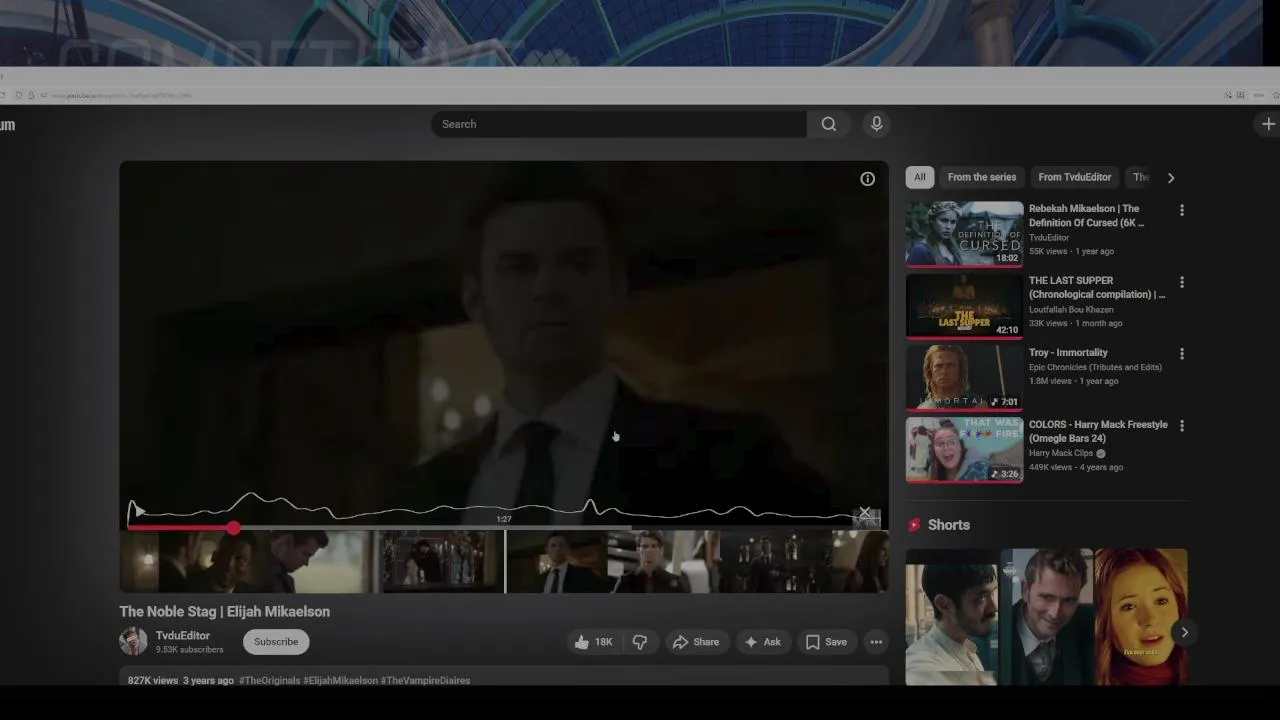This screenshot has width=1280, height=720.
Task: Show next Shorts with arrow button
Action: click(x=1184, y=632)
